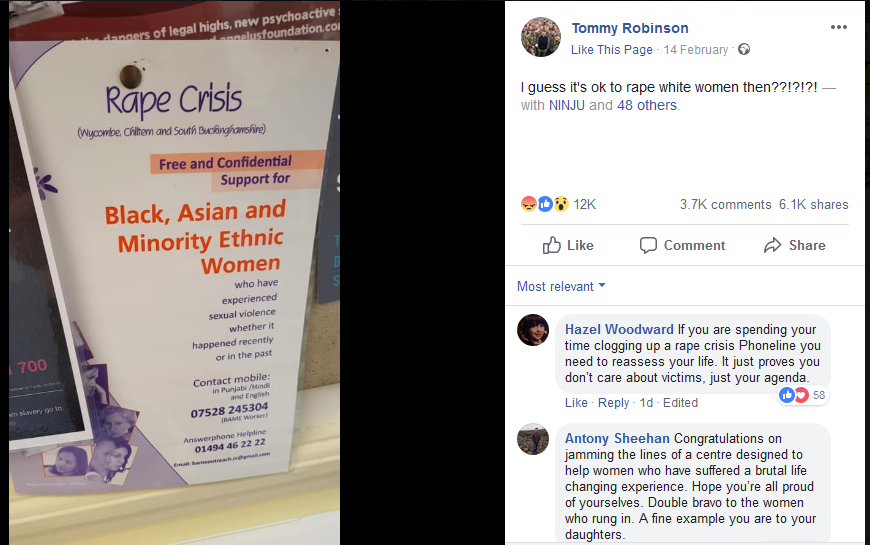This screenshot has height=545, width=870.
Task: Open Tommy Robinson profile picture
Action: click(x=540, y=37)
